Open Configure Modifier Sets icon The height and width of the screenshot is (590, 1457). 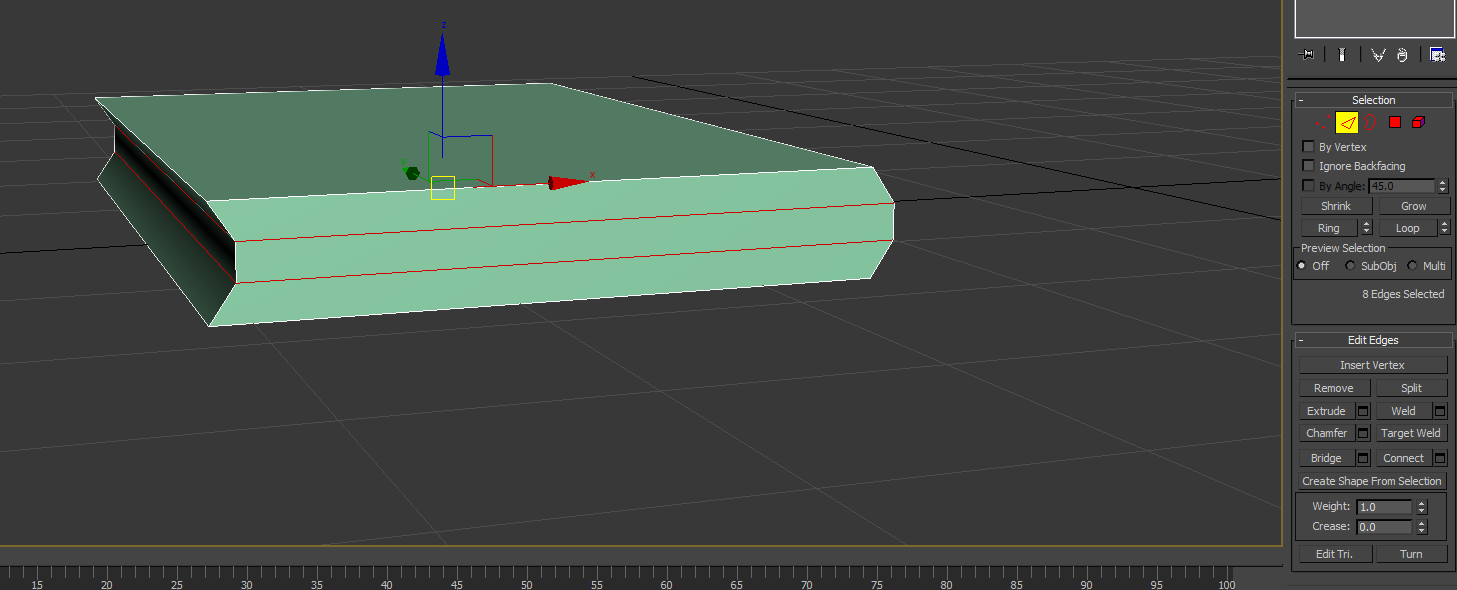(1437, 55)
